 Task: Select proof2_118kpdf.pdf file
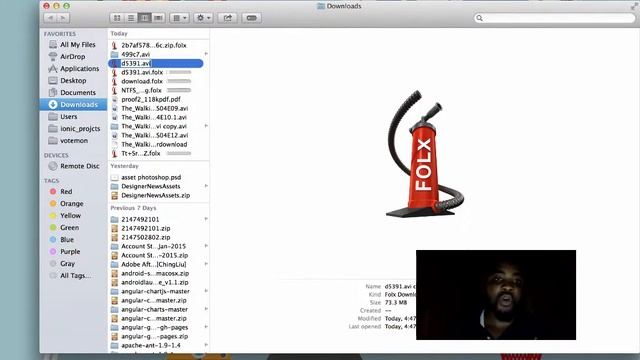coord(151,99)
